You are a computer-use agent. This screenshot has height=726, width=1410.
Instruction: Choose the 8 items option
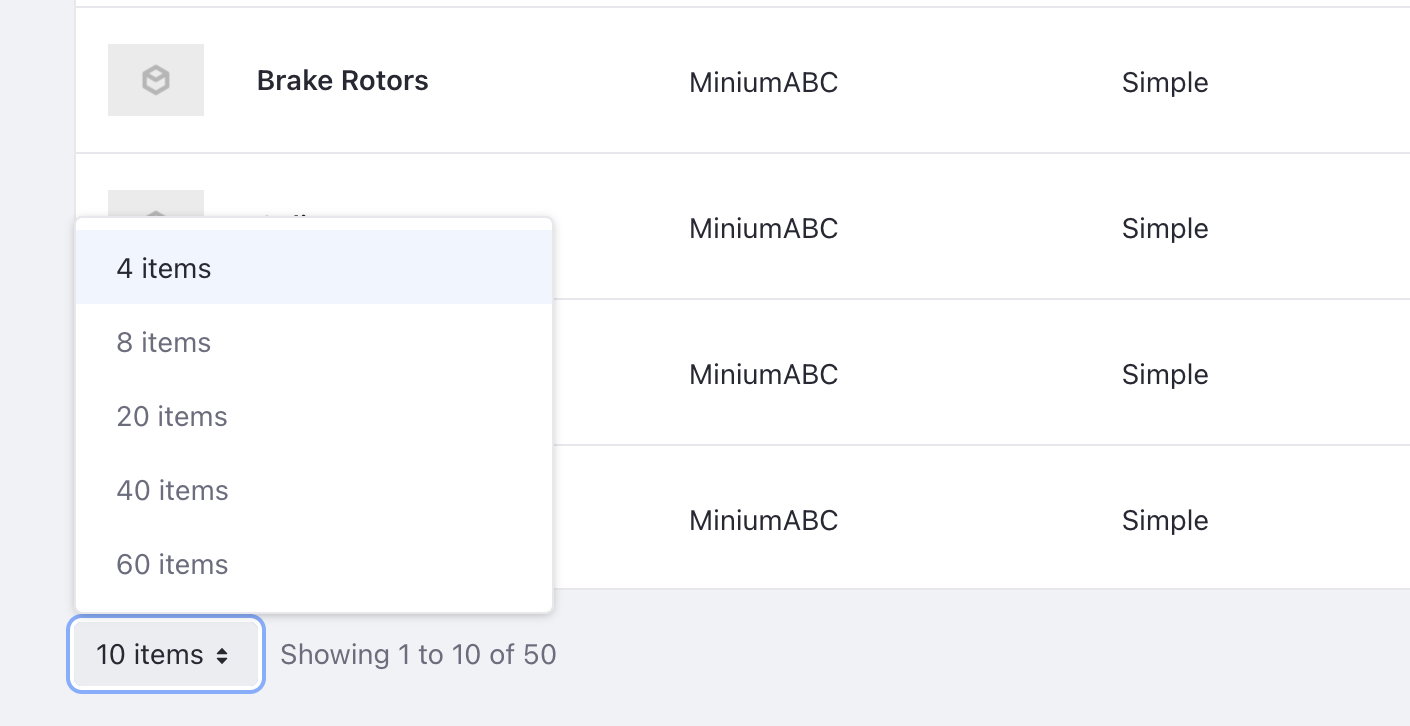314,342
